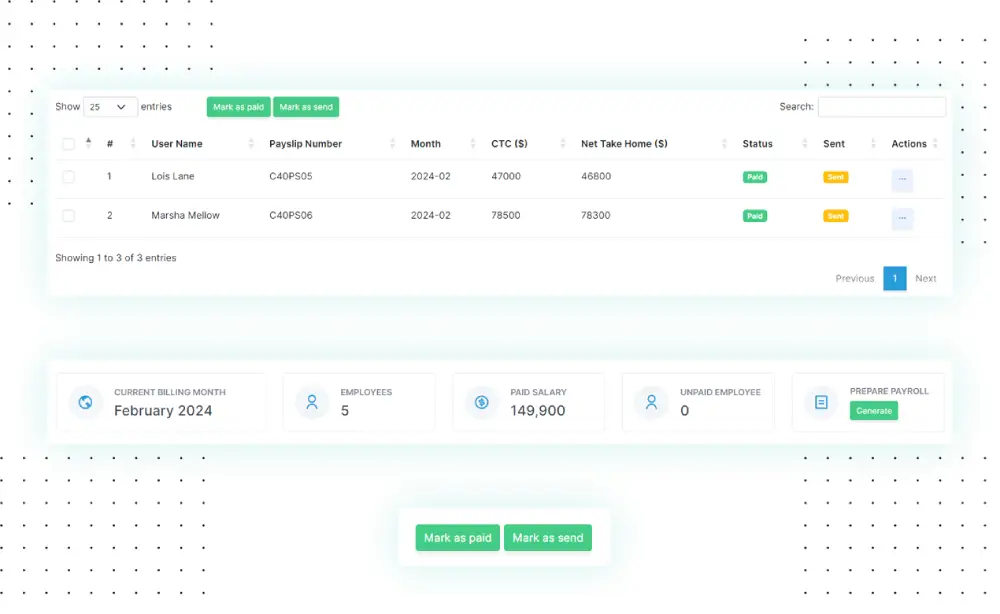Toggle the select-all checkbox in table header
Viewport: 1000px width, 614px height.
point(68,143)
